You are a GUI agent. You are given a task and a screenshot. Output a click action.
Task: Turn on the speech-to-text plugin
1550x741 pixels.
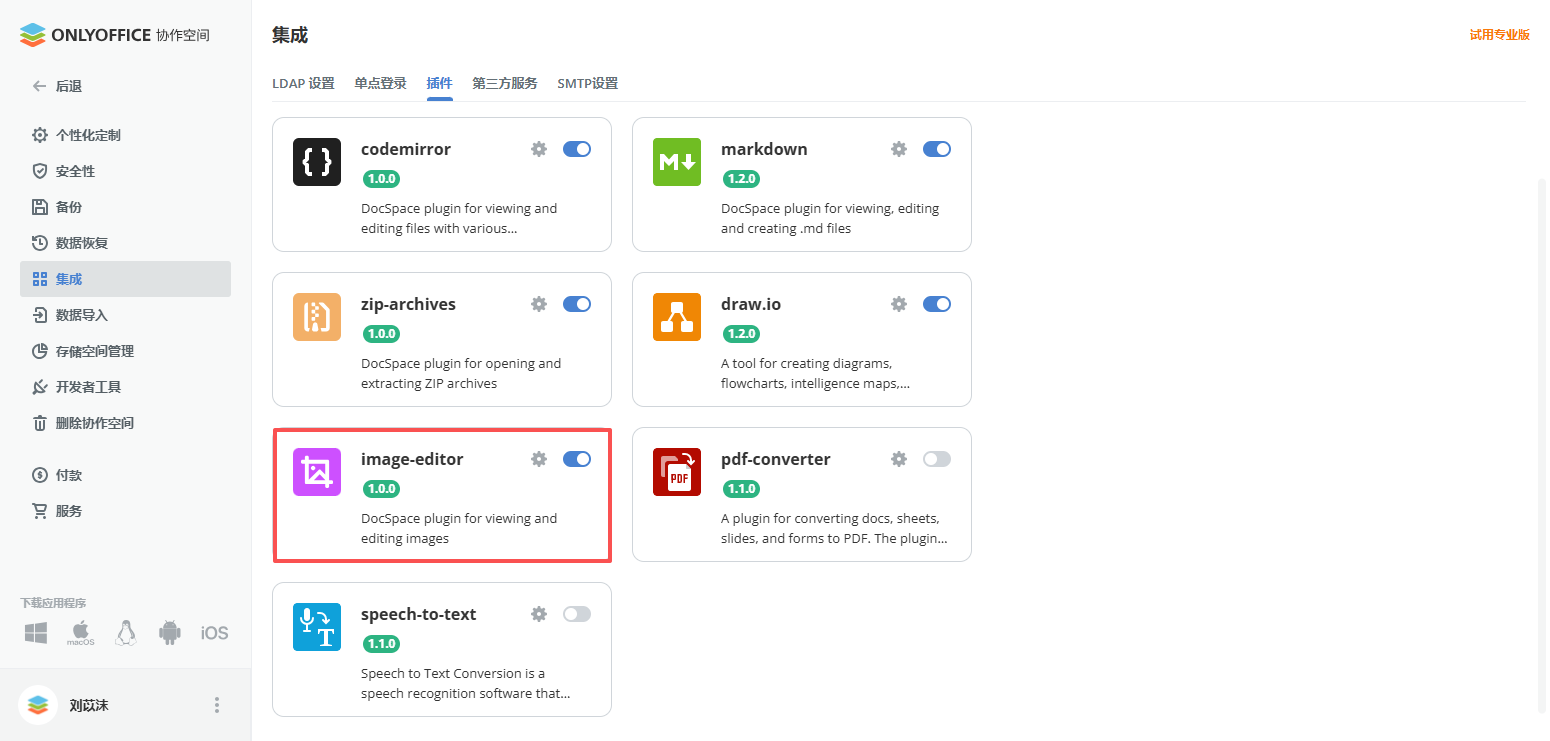tap(577, 614)
